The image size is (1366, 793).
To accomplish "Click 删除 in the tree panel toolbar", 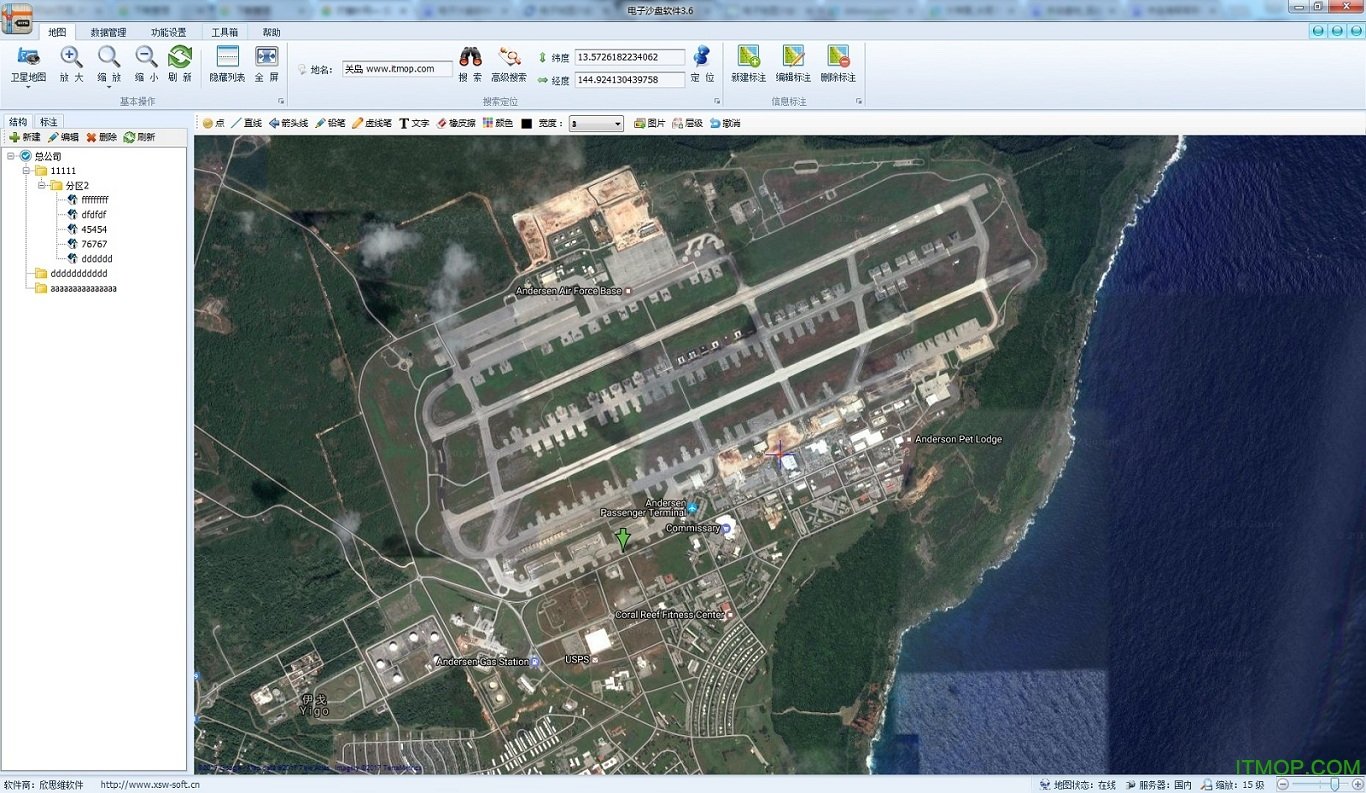I will (x=101, y=137).
